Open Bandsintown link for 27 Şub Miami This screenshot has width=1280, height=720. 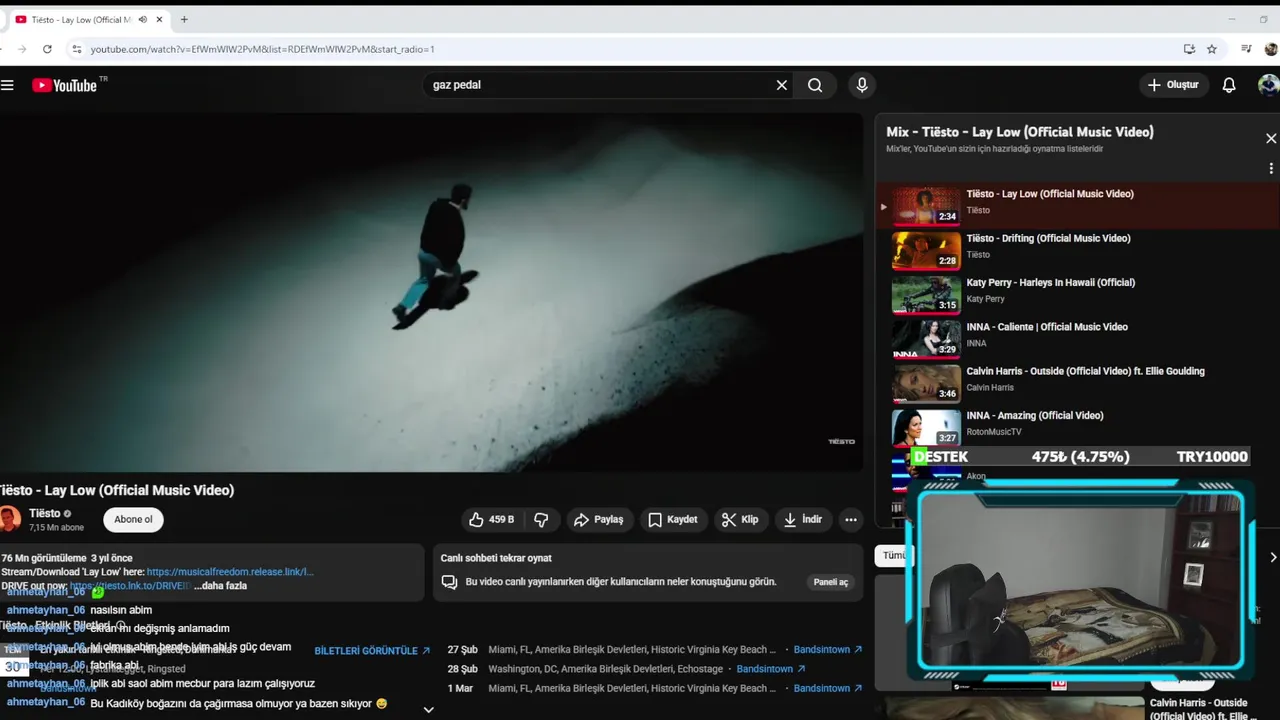[828, 650]
